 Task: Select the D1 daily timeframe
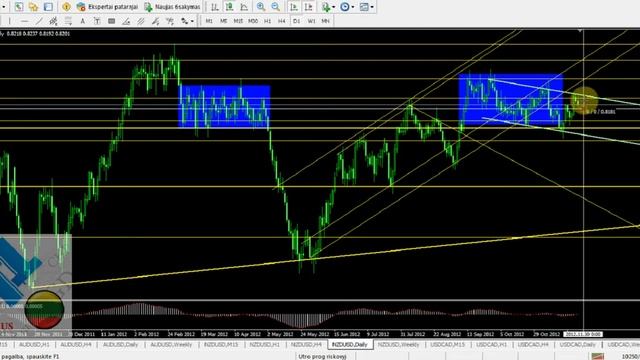pyautogui.click(x=296, y=21)
